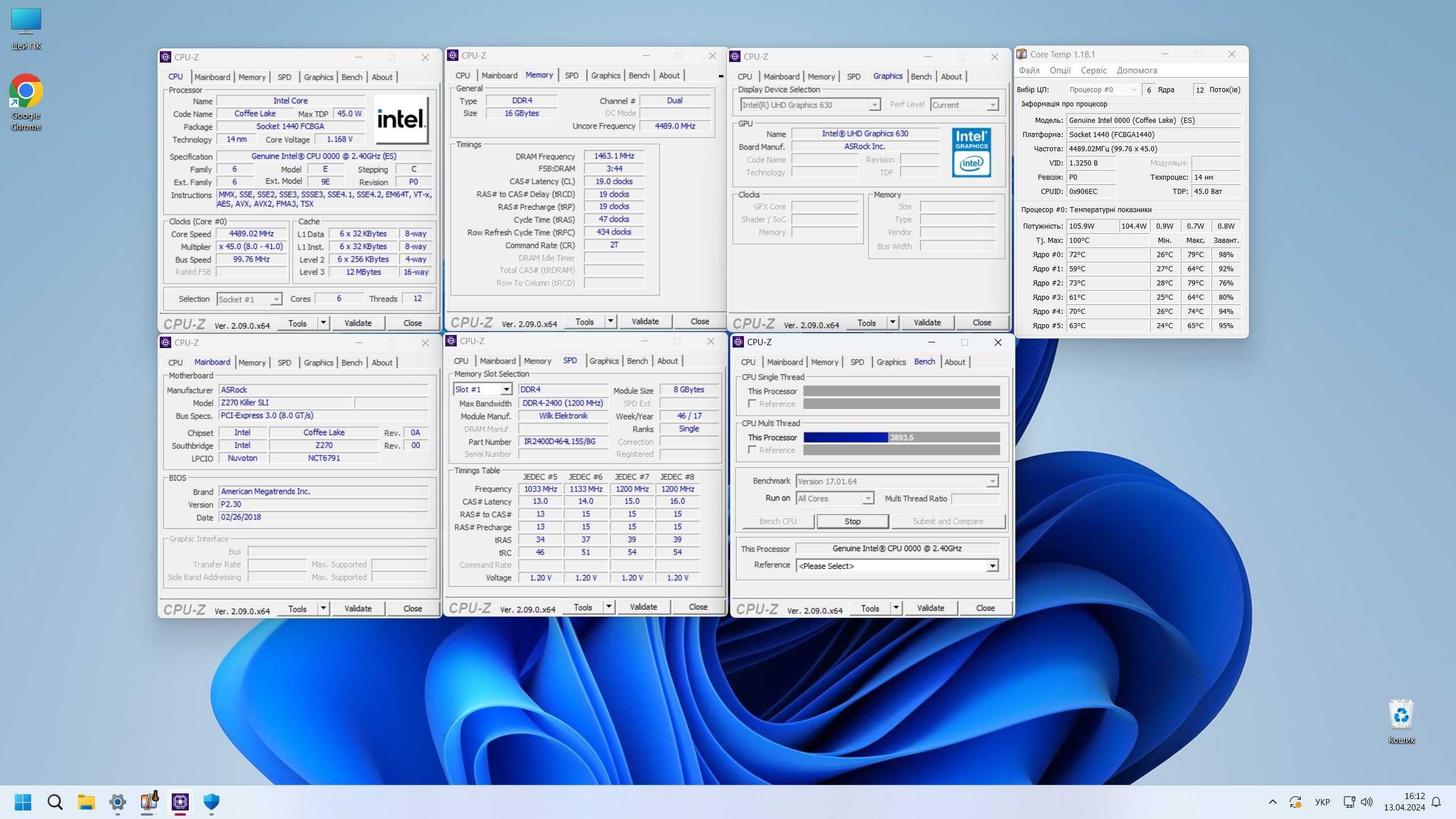Click Validate in the SPD window
Viewport: 1456px width, 819px height.
643,607
